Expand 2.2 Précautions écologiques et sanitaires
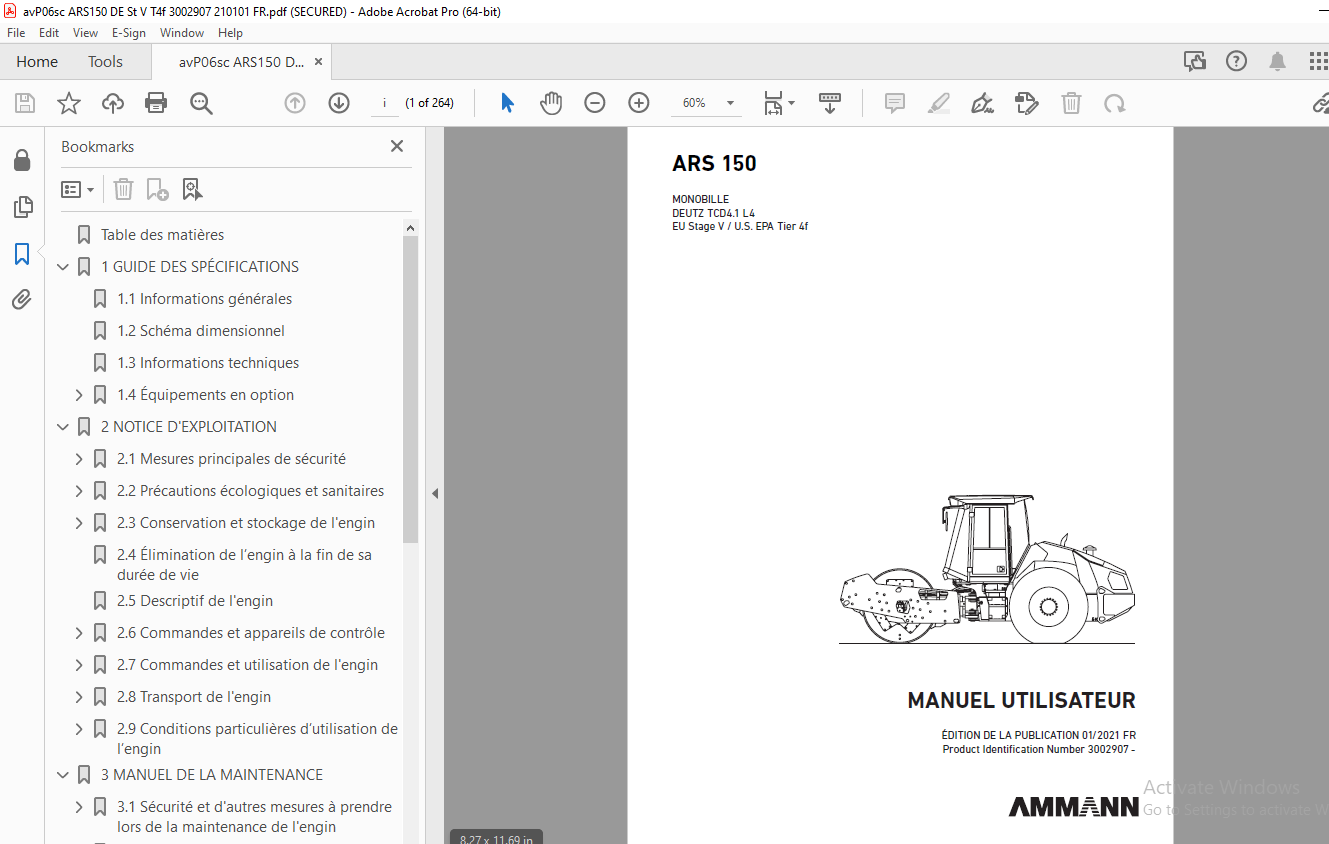The height and width of the screenshot is (844, 1329). pos(79,491)
